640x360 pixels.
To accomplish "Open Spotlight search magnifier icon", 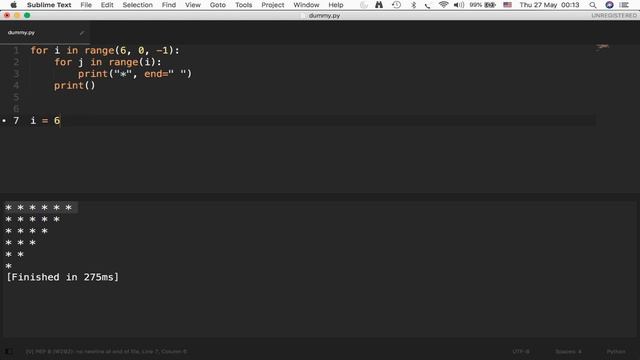I will (x=593, y=5).
